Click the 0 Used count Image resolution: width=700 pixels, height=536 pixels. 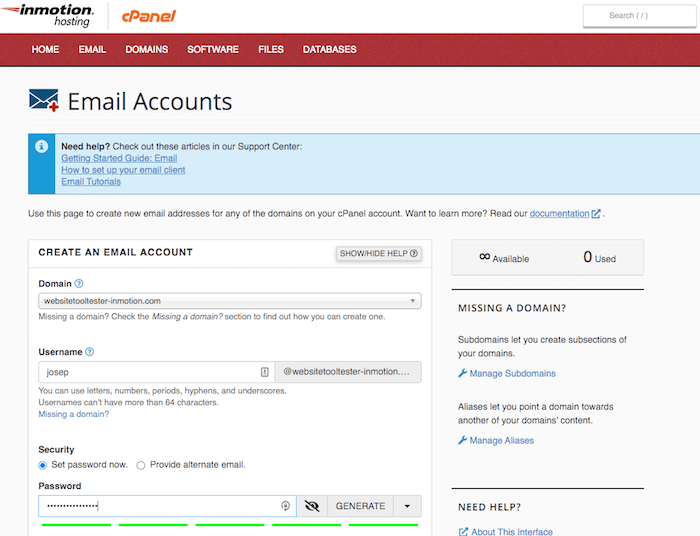click(x=600, y=257)
